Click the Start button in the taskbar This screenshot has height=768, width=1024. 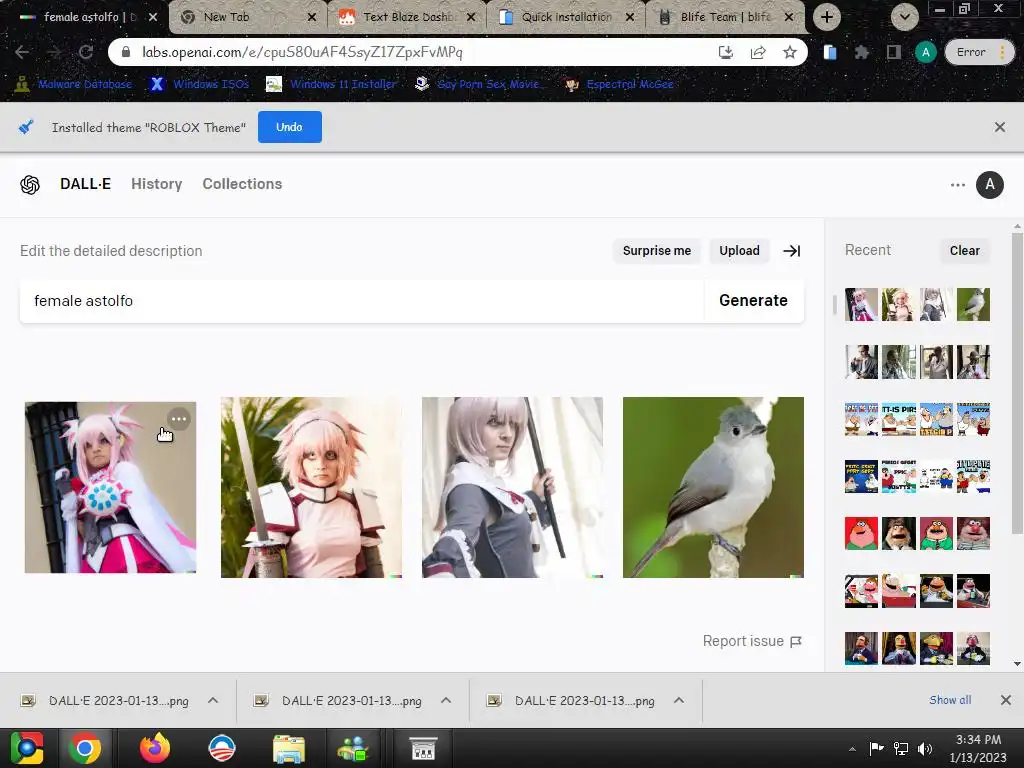pyautogui.click(x=26, y=748)
